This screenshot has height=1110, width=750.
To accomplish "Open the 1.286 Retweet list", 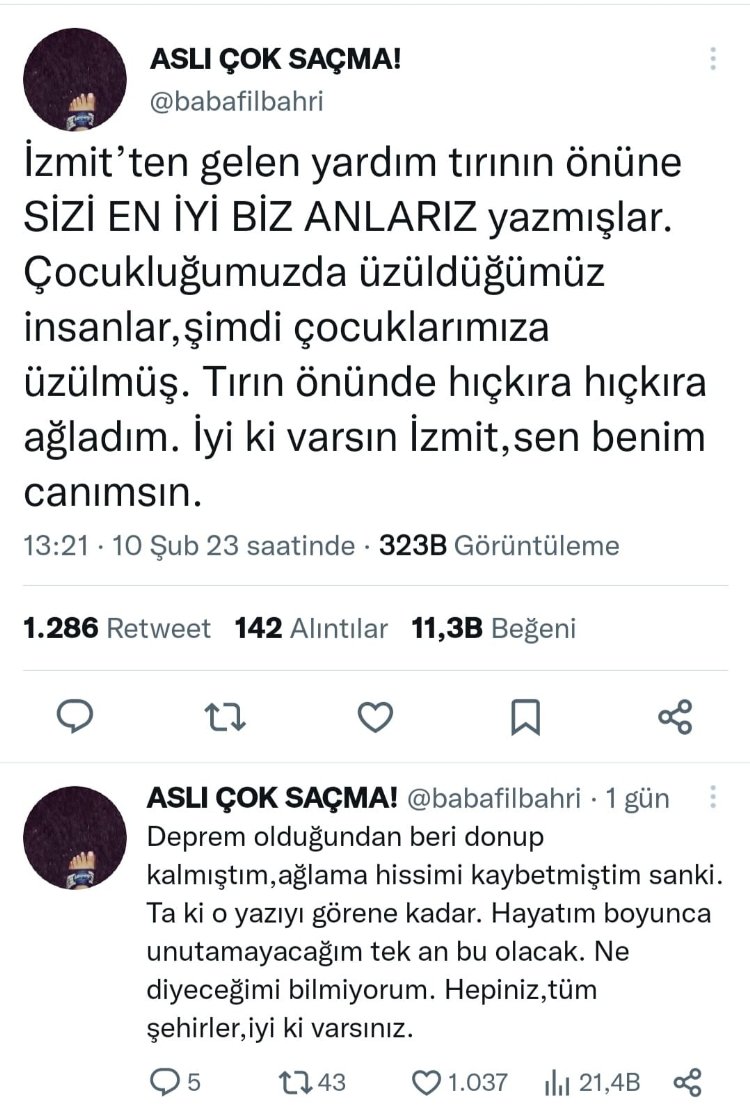I will (x=117, y=628).
